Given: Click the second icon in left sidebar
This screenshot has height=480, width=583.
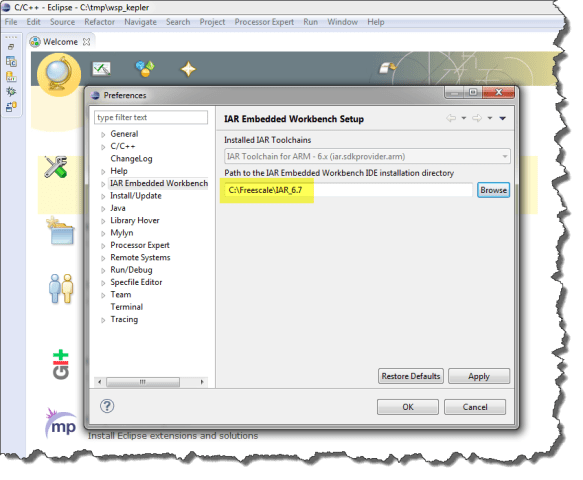Looking at the screenshot, I should pyautogui.click(x=11, y=61).
